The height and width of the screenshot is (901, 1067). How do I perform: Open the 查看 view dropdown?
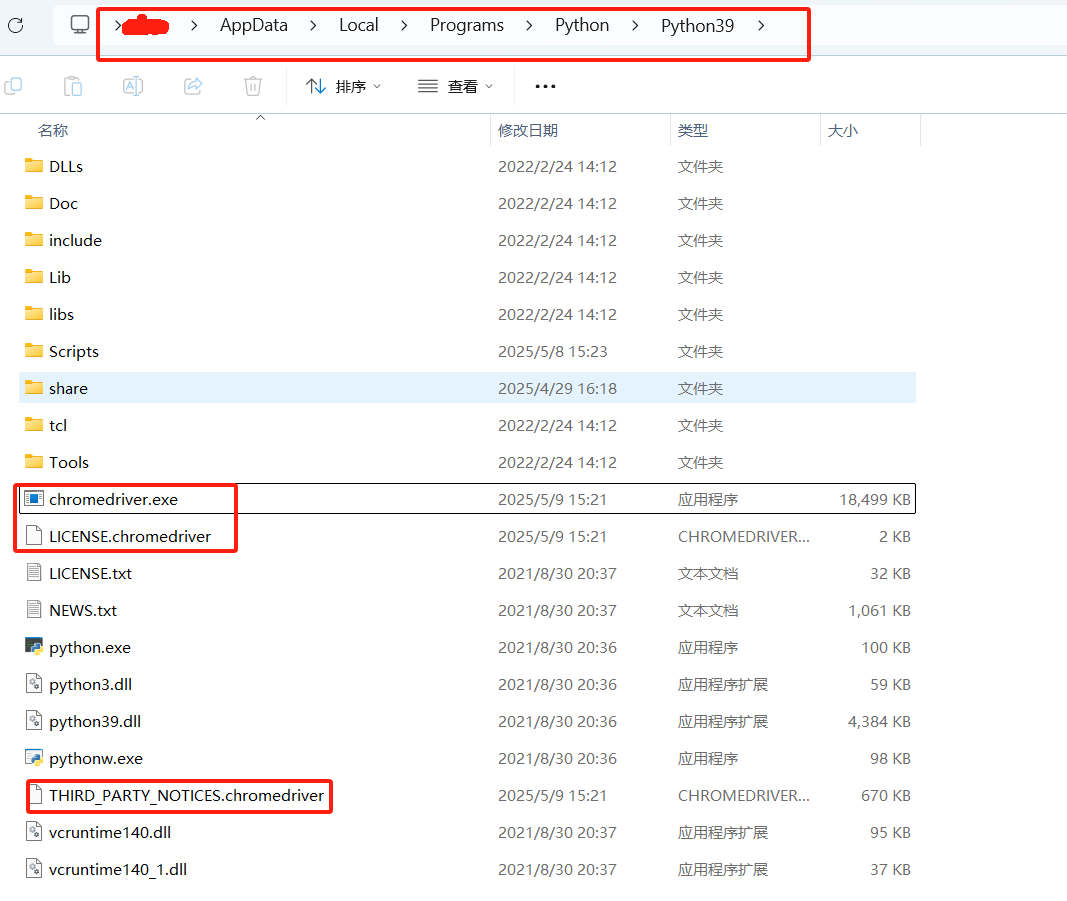point(455,86)
